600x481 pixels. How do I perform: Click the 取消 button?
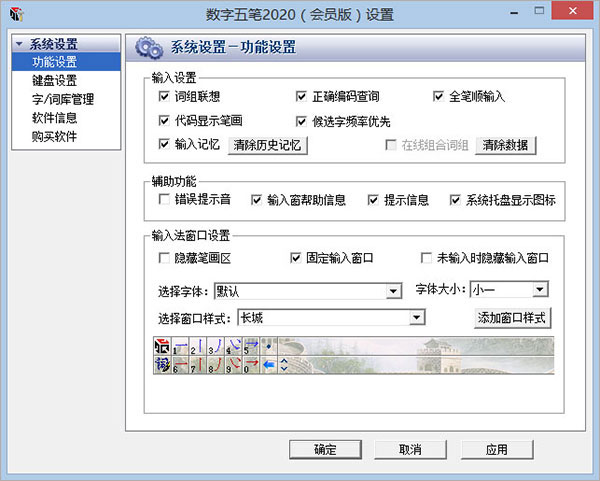410,449
